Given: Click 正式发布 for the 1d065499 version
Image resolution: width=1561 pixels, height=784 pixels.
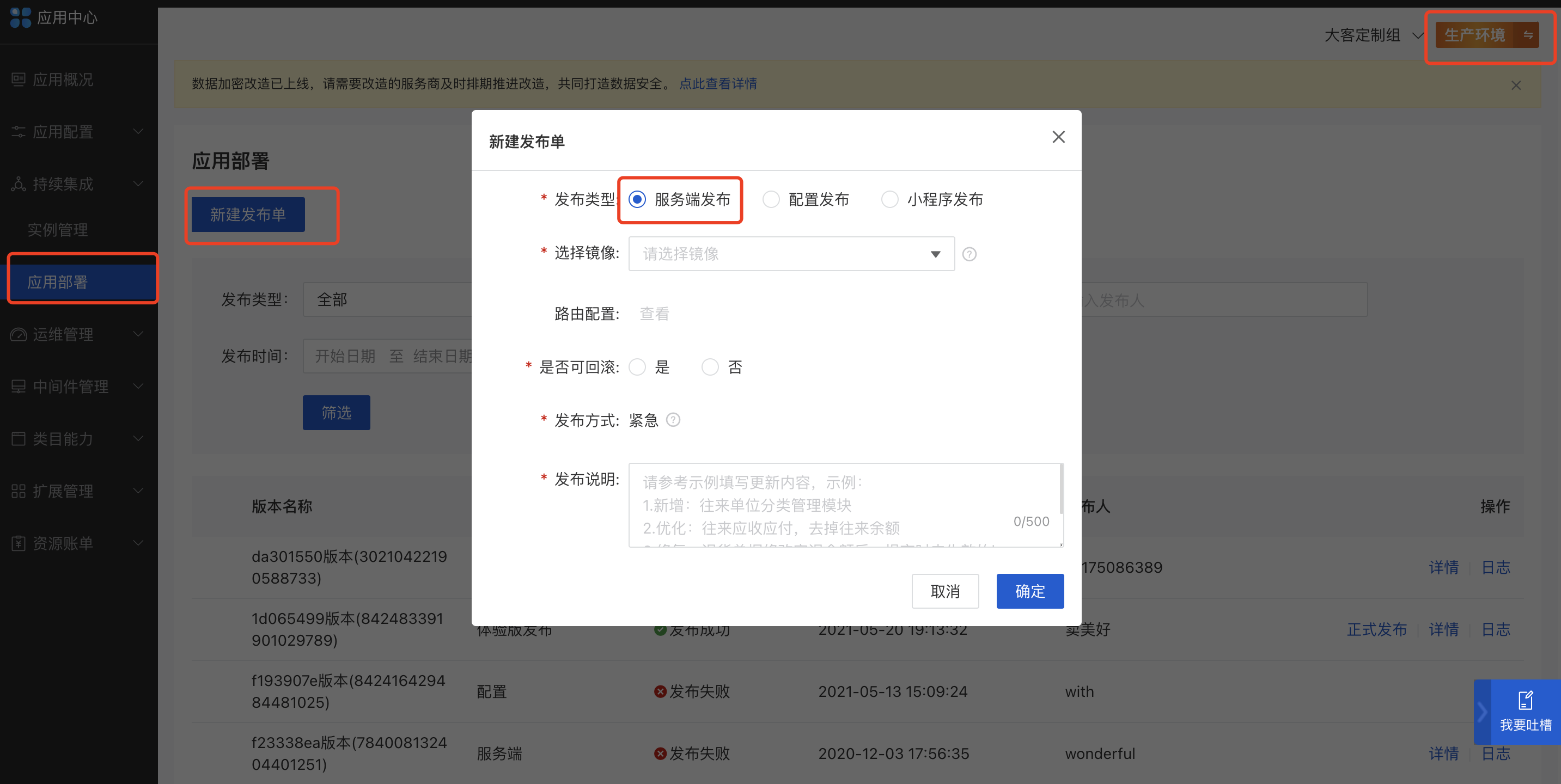Looking at the screenshot, I should [1376, 629].
